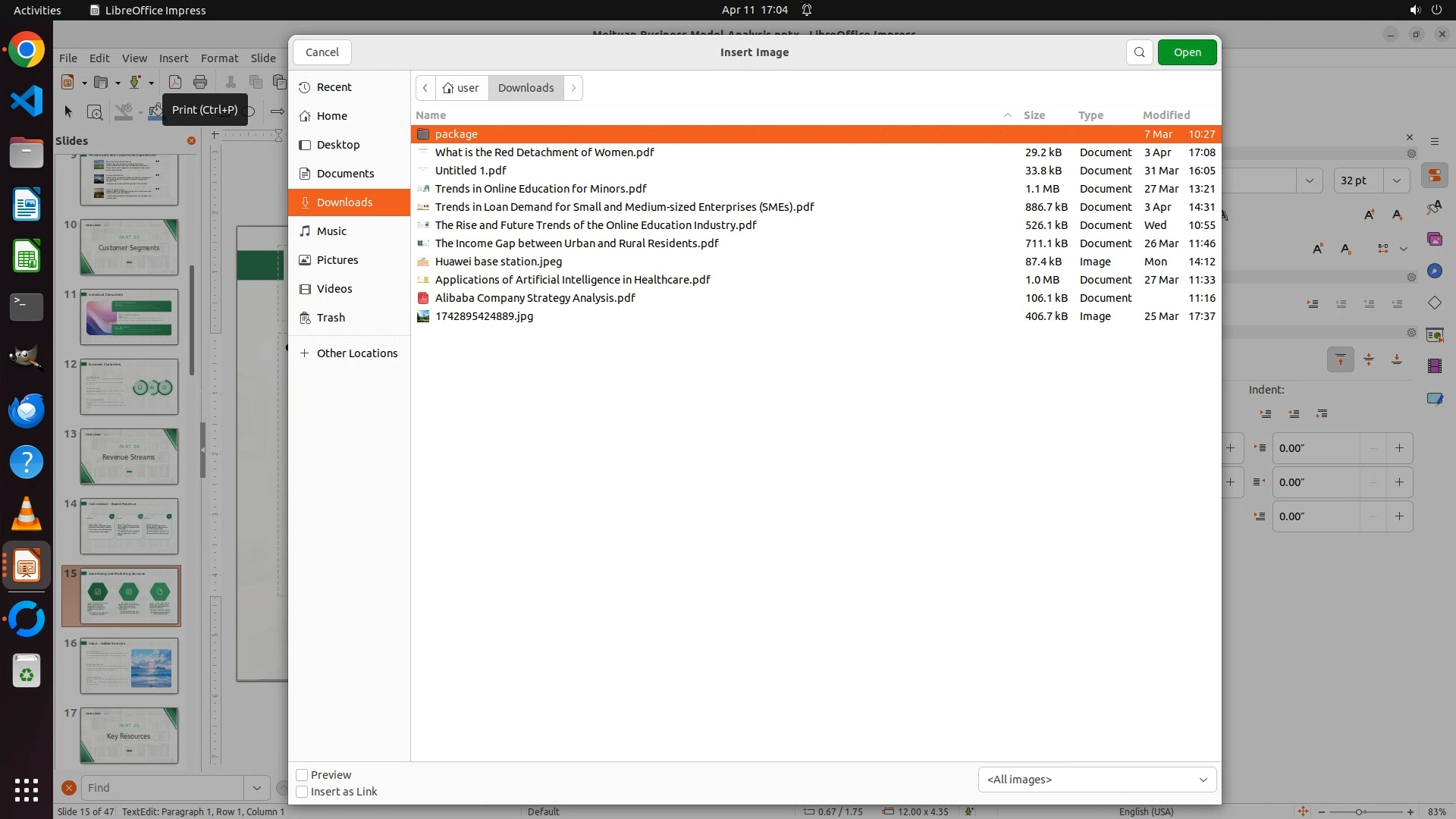This screenshot has height=819, width=1456.
Task: Open the Navigator sidebar compass icon
Action: 1434,271
